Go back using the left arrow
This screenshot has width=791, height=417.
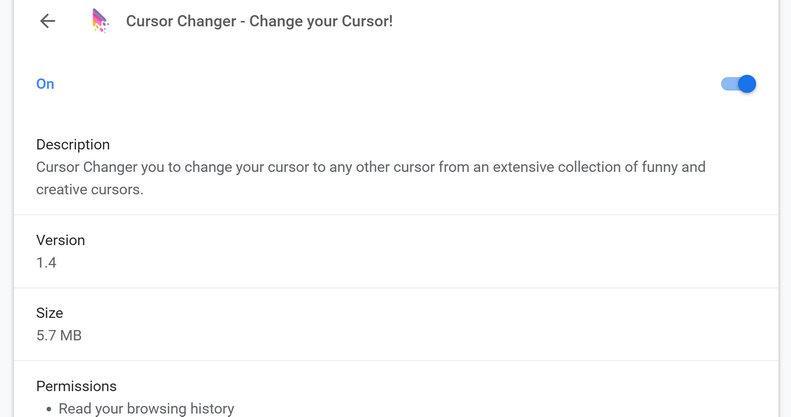[47, 21]
